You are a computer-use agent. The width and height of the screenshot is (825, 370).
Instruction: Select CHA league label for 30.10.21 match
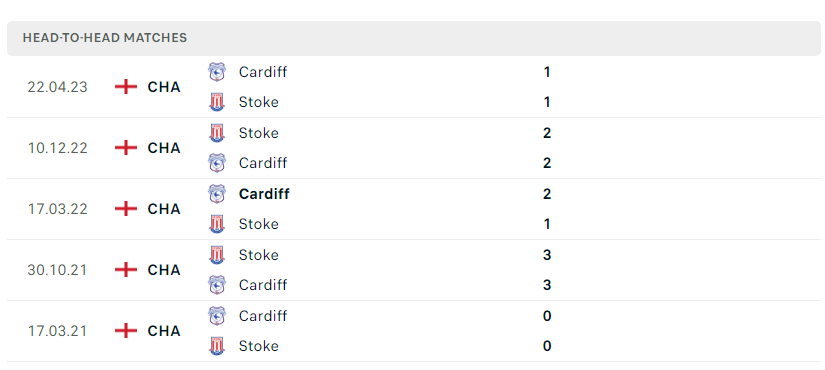(x=164, y=270)
